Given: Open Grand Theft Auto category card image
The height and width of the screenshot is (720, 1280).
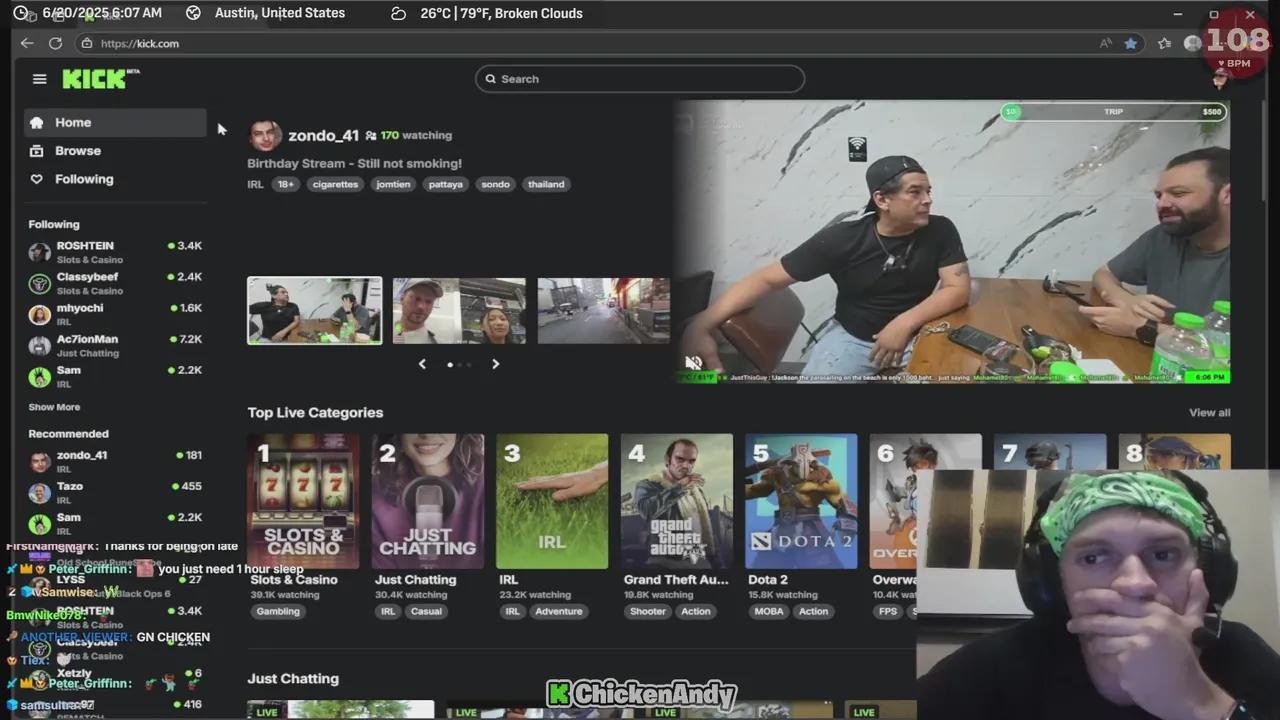Looking at the screenshot, I should (x=677, y=501).
